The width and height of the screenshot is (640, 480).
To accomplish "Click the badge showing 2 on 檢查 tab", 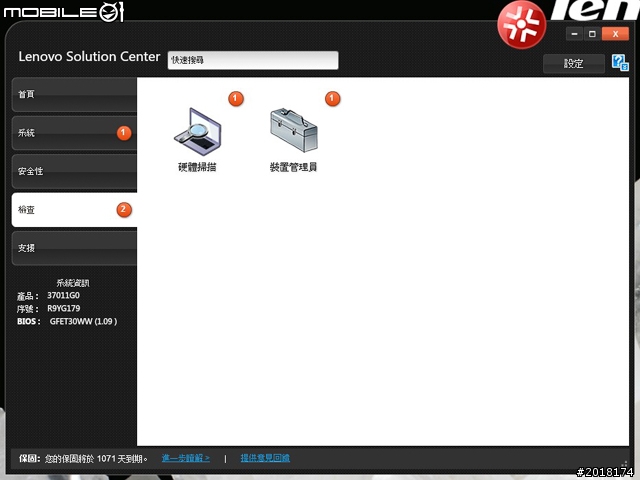I will [x=124, y=210].
